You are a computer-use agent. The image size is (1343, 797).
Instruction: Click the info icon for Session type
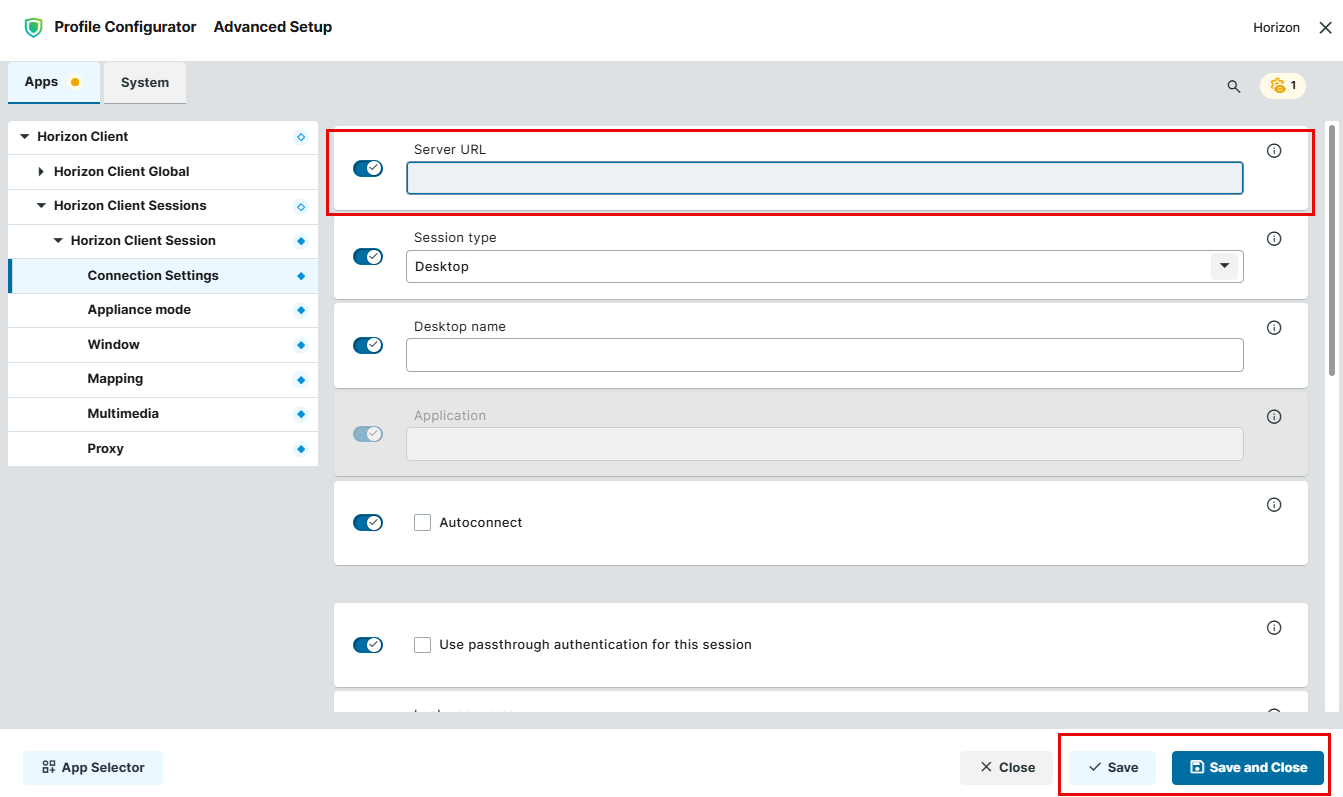pos(1274,239)
